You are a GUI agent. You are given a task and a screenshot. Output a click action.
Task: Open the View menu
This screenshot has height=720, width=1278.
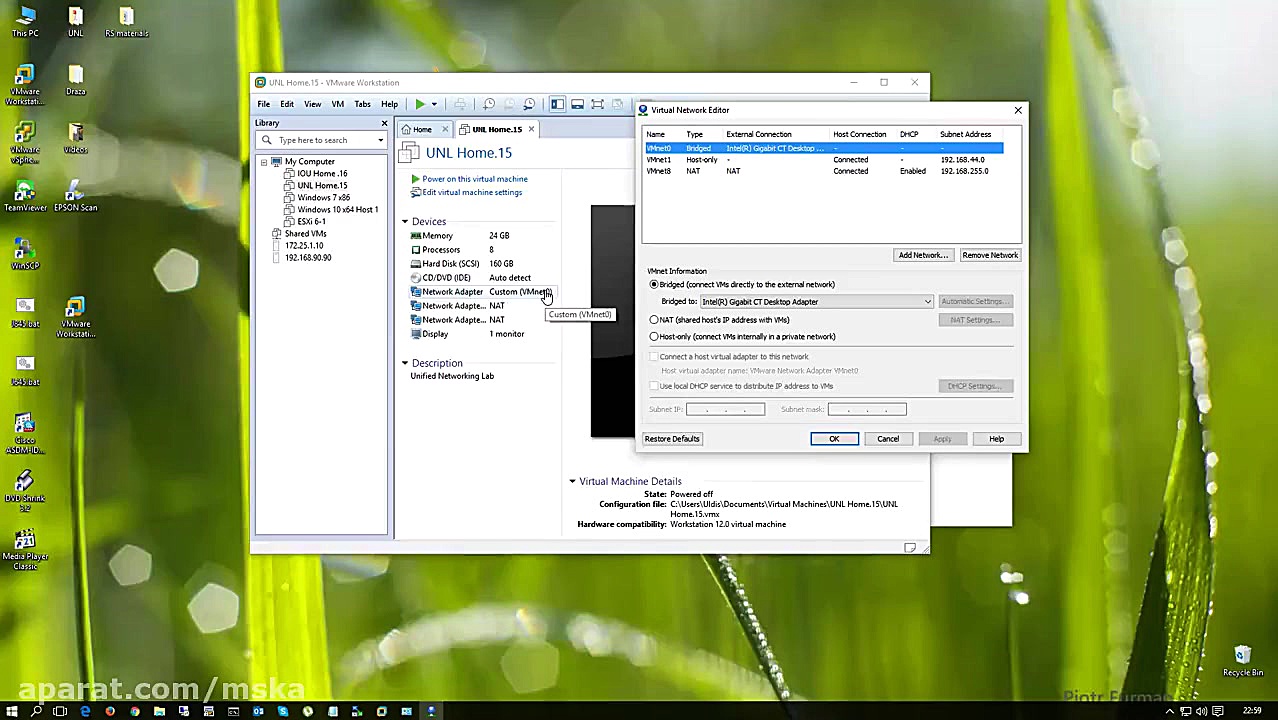pos(313,104)
